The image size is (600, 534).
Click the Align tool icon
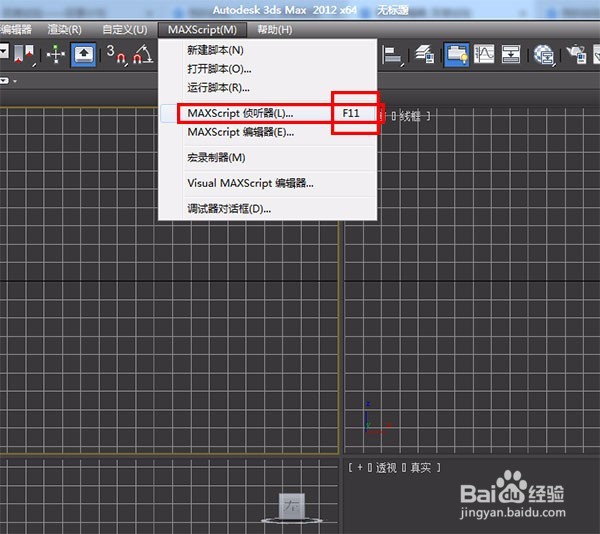(393, 55)
